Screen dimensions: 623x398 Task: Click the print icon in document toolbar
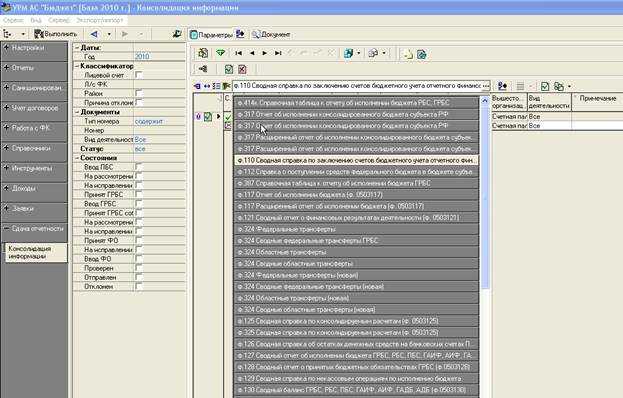[373, 53]
